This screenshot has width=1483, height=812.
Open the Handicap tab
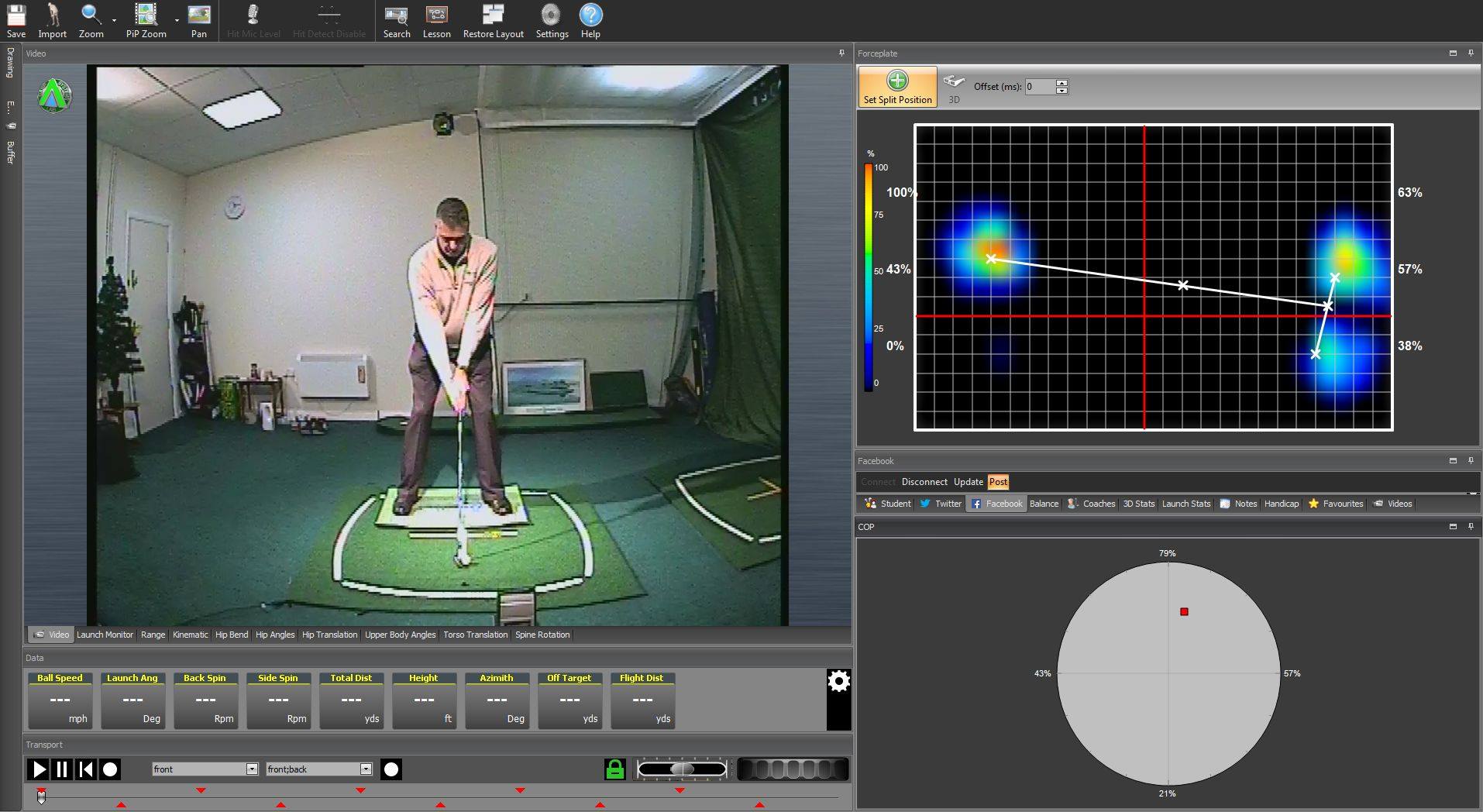tap(1282, 504)
